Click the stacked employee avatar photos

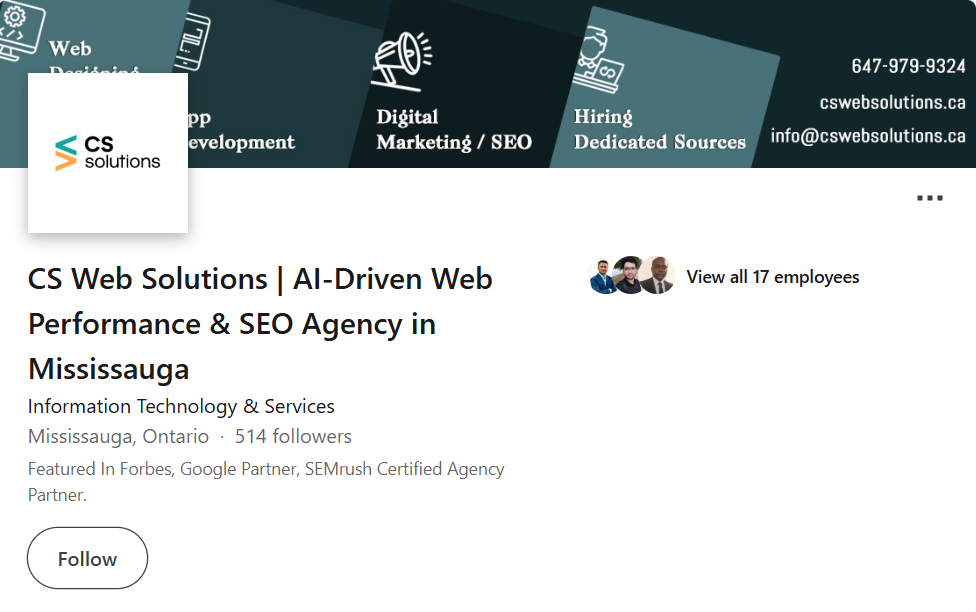pyautogui.click(x=631, y=275)
